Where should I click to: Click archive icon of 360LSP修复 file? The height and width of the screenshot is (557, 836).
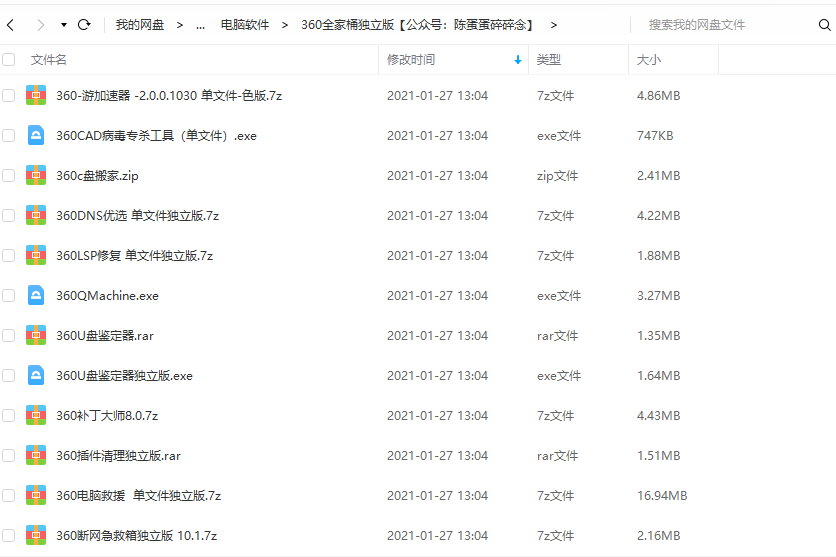36,255
